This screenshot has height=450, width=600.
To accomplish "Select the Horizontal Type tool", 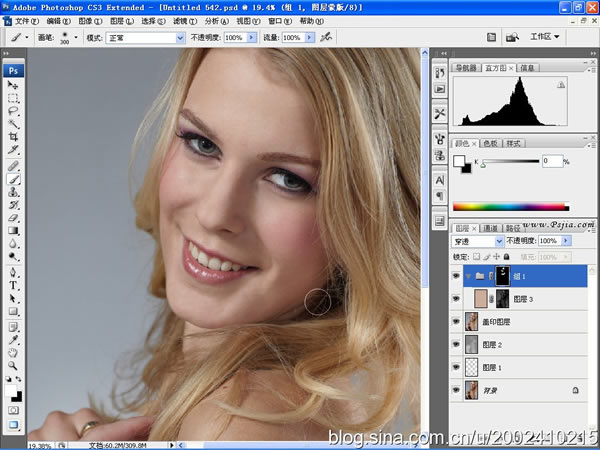I will (x=13, y=285).
